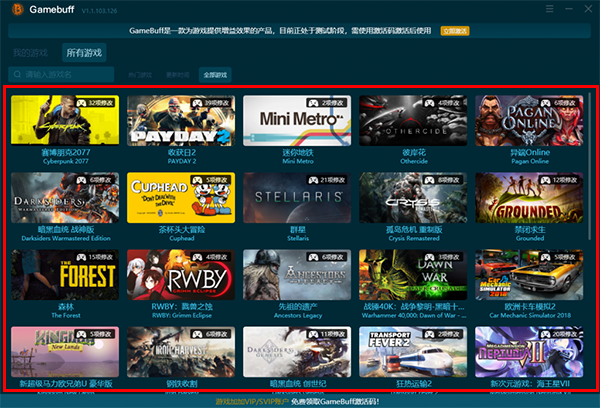Click the gamepad mod-count badge on Othercide
The width and height of the screenshot is (600, 408).
[x=443, y=103]
